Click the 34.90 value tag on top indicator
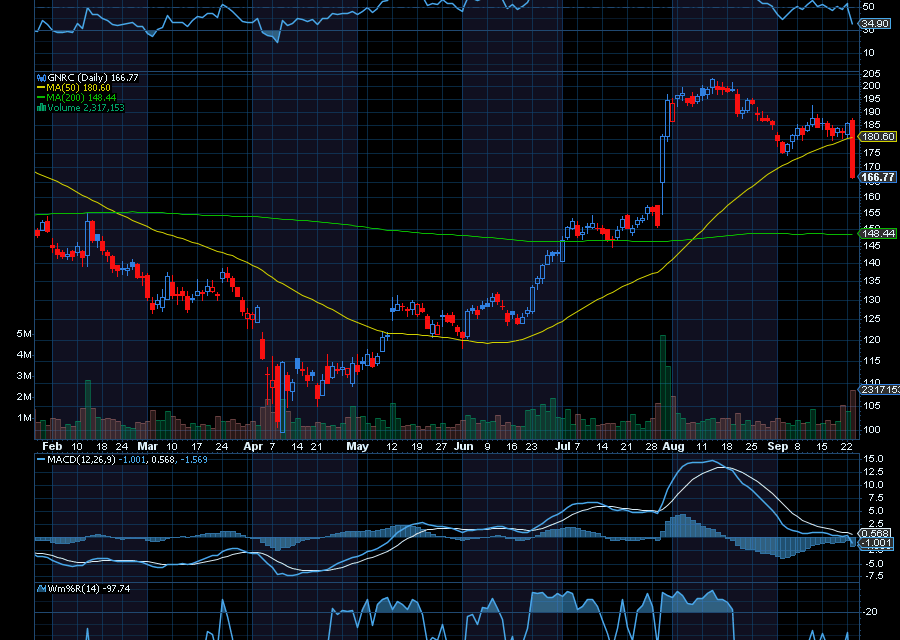The height and width of the screenshot is (640, 900). [875, 24]
